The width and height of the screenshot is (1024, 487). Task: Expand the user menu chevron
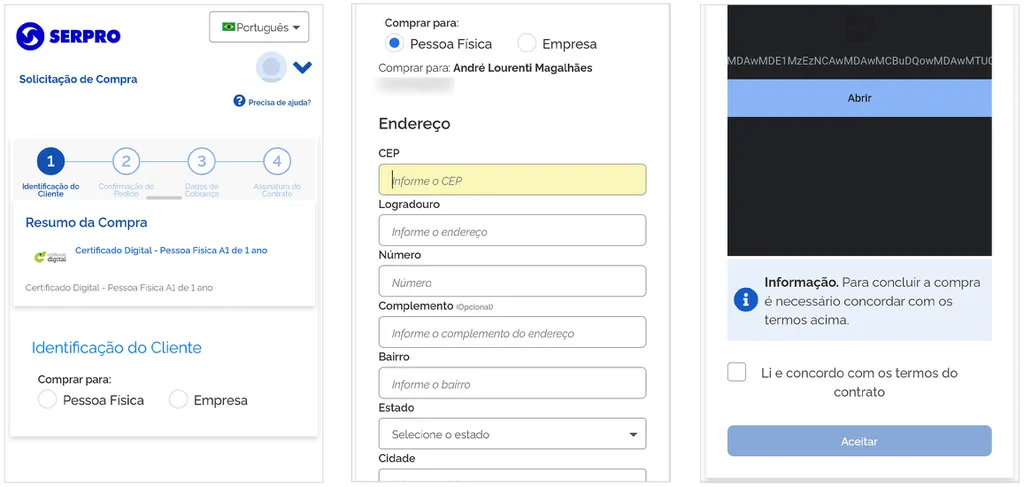(302, 67)
